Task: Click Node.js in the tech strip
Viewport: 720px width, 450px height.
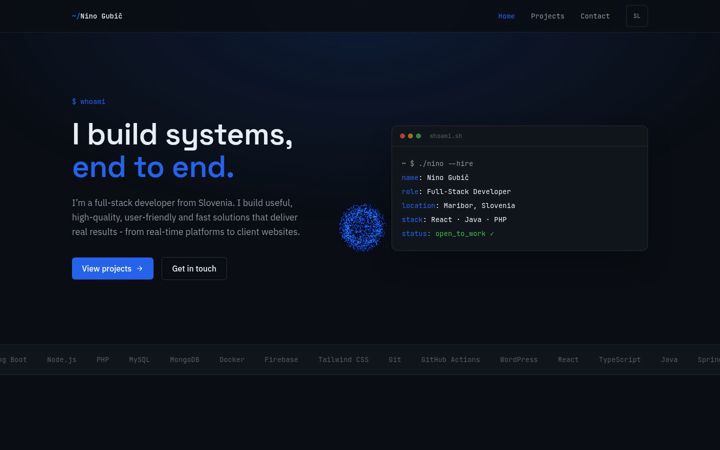Action: click(62, 360)
